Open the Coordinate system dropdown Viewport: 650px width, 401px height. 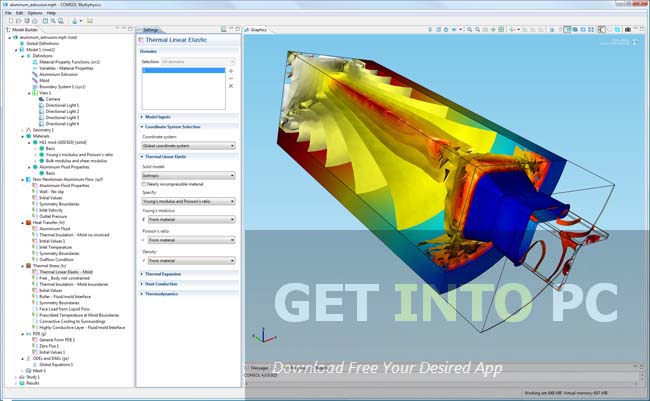pos(189,146)
